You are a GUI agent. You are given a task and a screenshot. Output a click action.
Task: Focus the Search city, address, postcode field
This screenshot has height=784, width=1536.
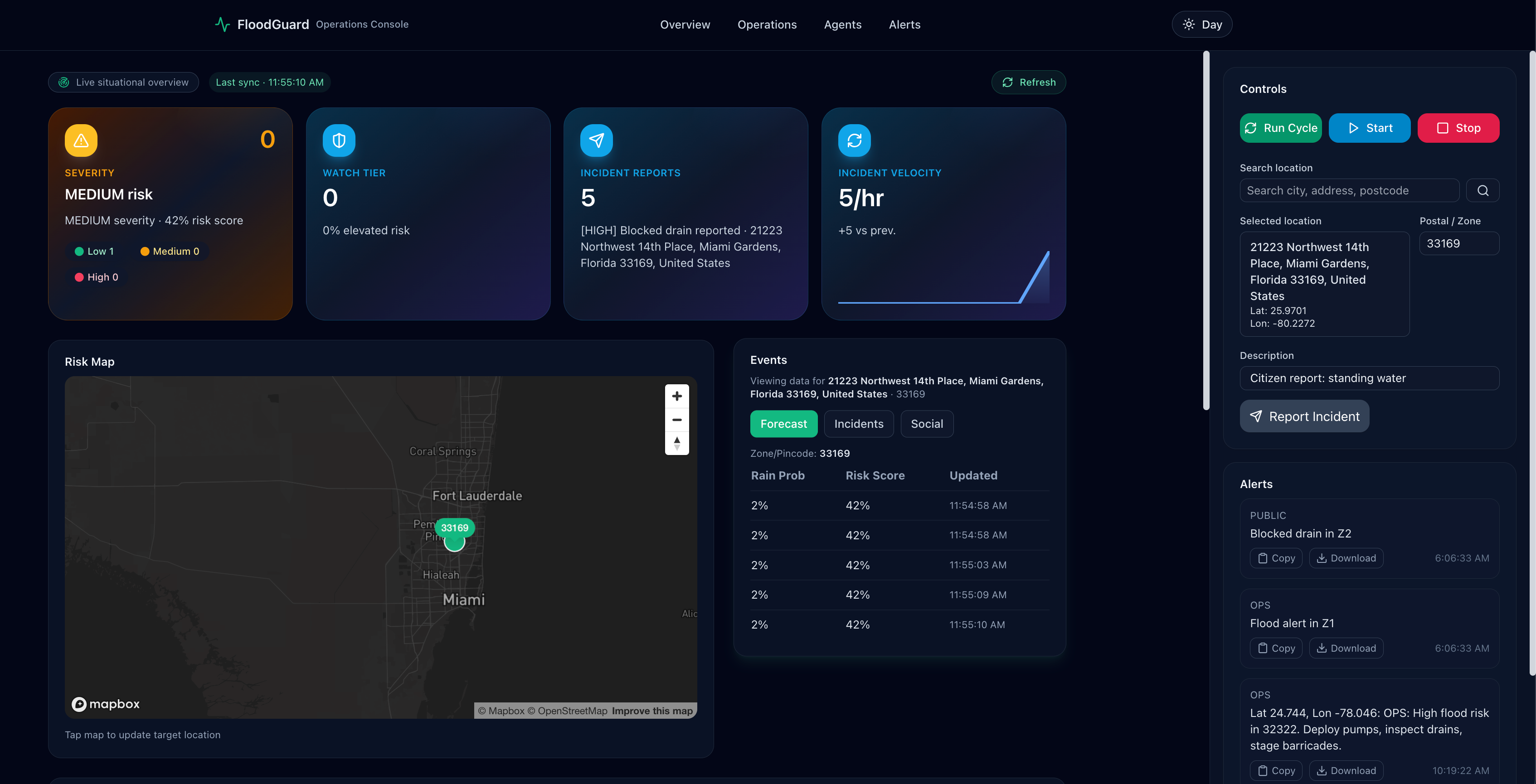point(1349,190)
